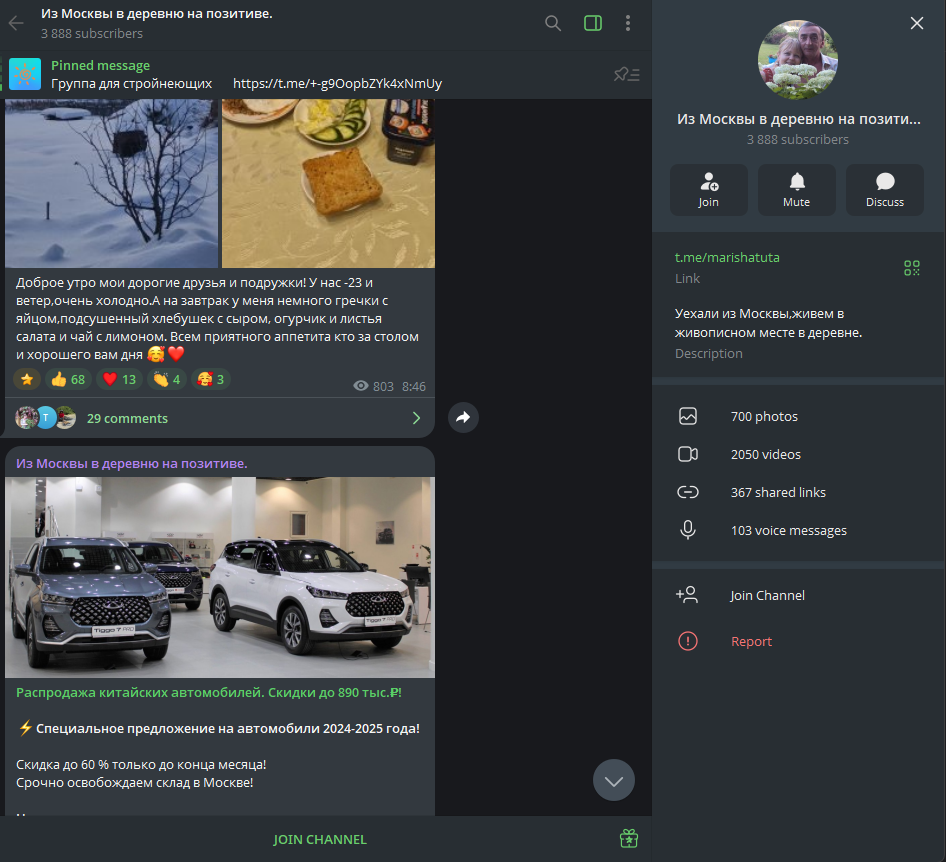Jump to bottom with the down arrow button

pos(614,780)
